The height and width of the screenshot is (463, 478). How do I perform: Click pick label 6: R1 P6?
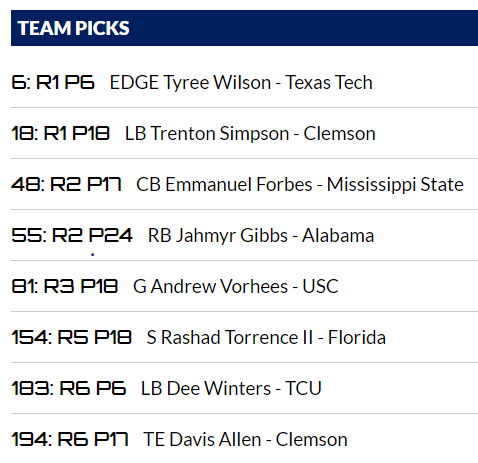53,82
